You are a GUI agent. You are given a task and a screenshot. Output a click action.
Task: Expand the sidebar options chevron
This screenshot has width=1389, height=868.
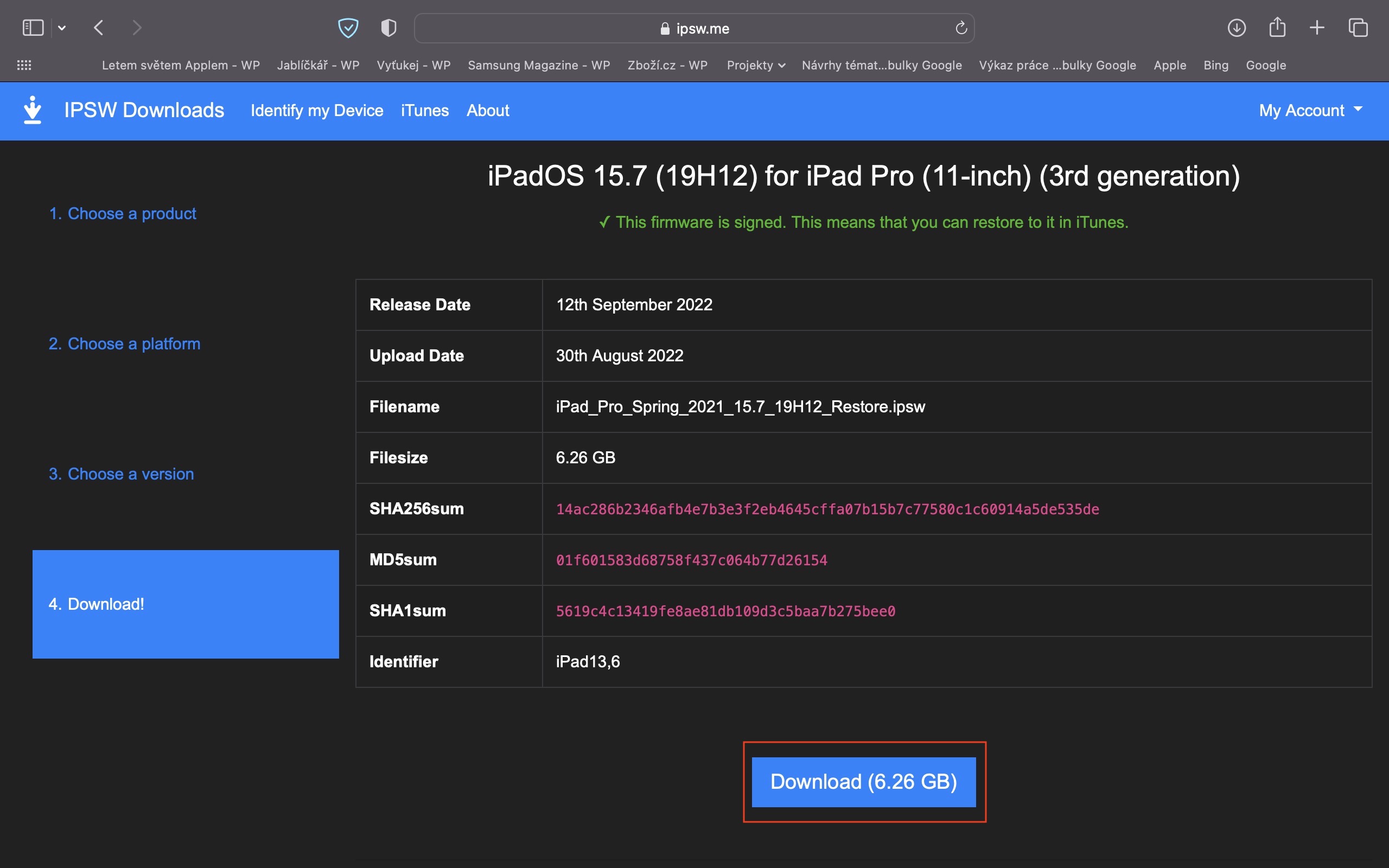[x=62, y=28]
